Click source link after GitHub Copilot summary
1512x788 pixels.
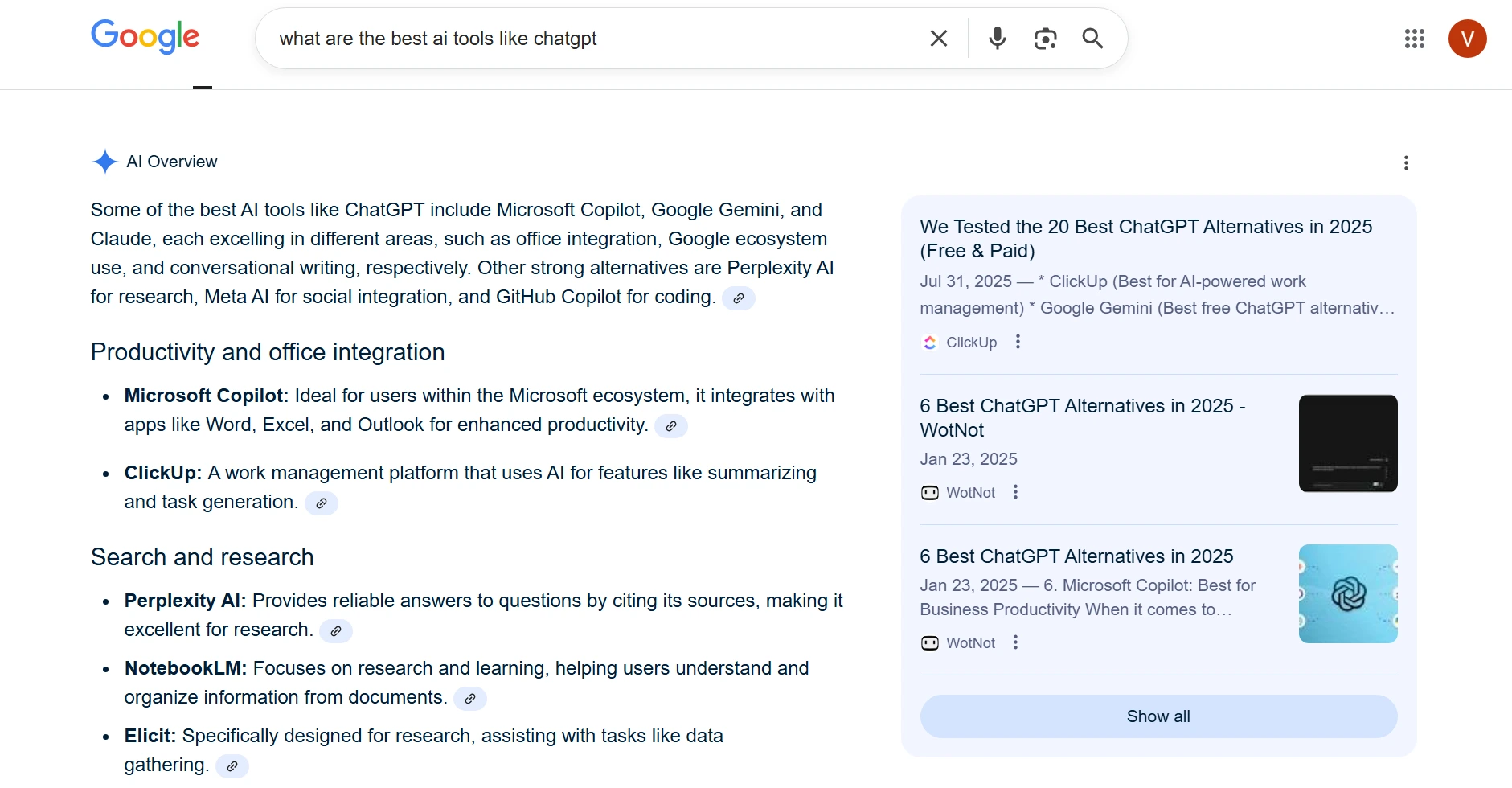click(x=738, y=298)
